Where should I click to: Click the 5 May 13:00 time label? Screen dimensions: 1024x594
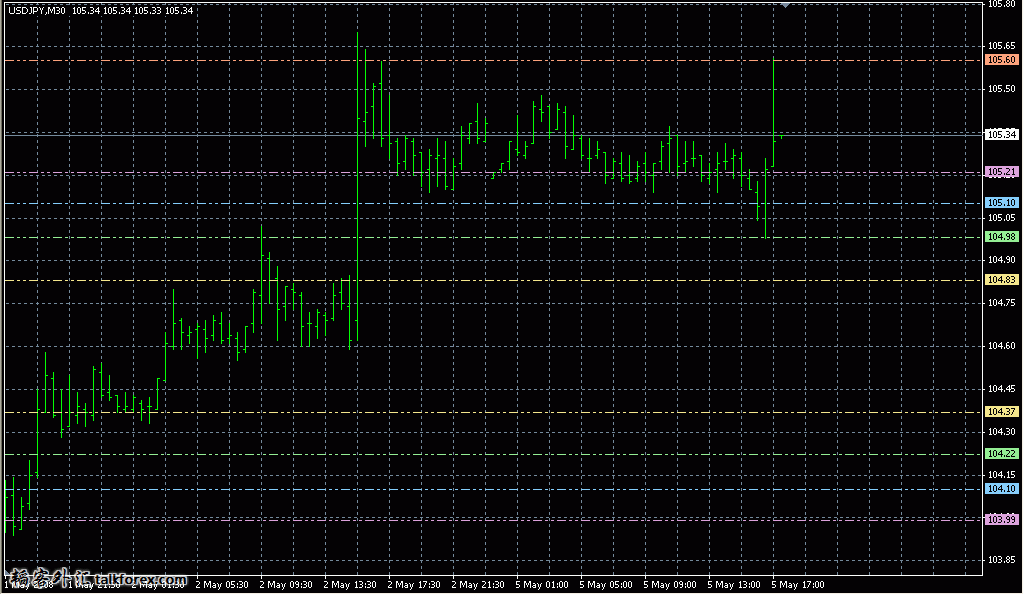(x=734, y=585)
